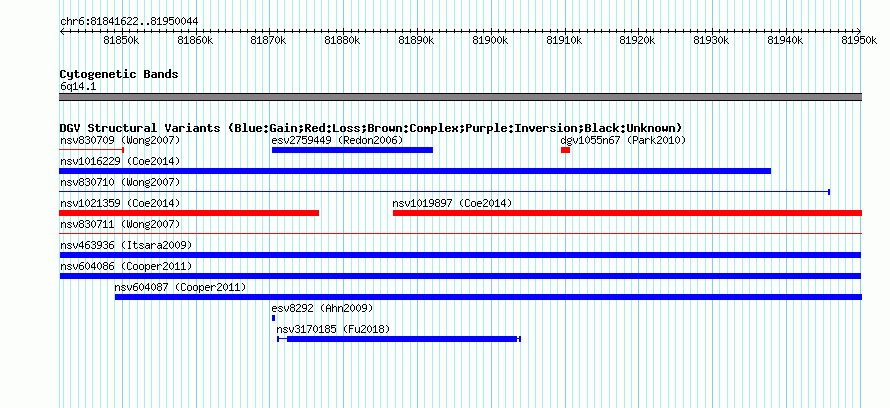The height and width of the screenshot is (408, 890).
Task: Click the thin blue nsv830710 line
Action: (x=445, y=192)
